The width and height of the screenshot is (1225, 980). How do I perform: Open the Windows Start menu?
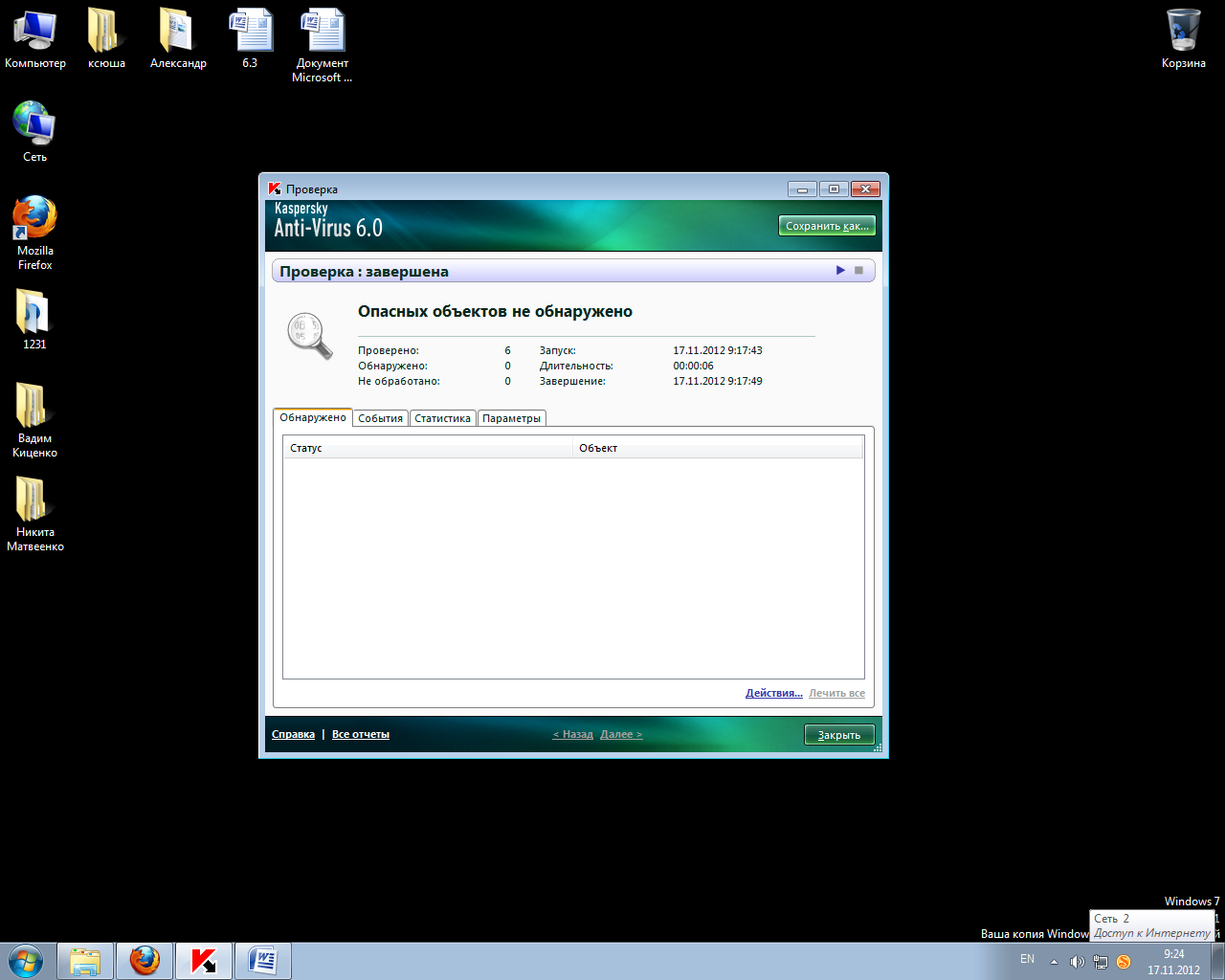pos(26,961)
